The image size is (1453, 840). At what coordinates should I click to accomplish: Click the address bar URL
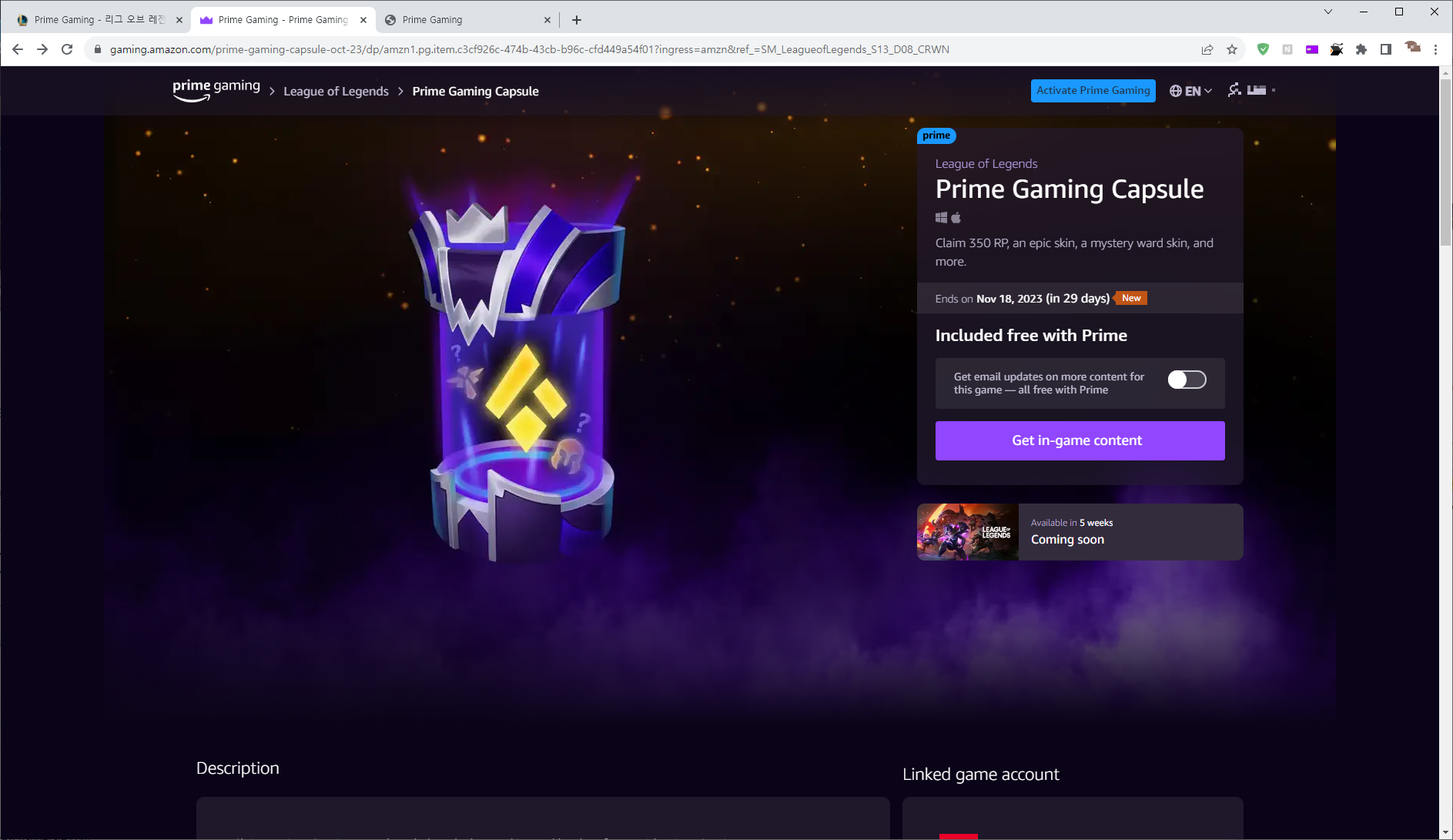529,49
